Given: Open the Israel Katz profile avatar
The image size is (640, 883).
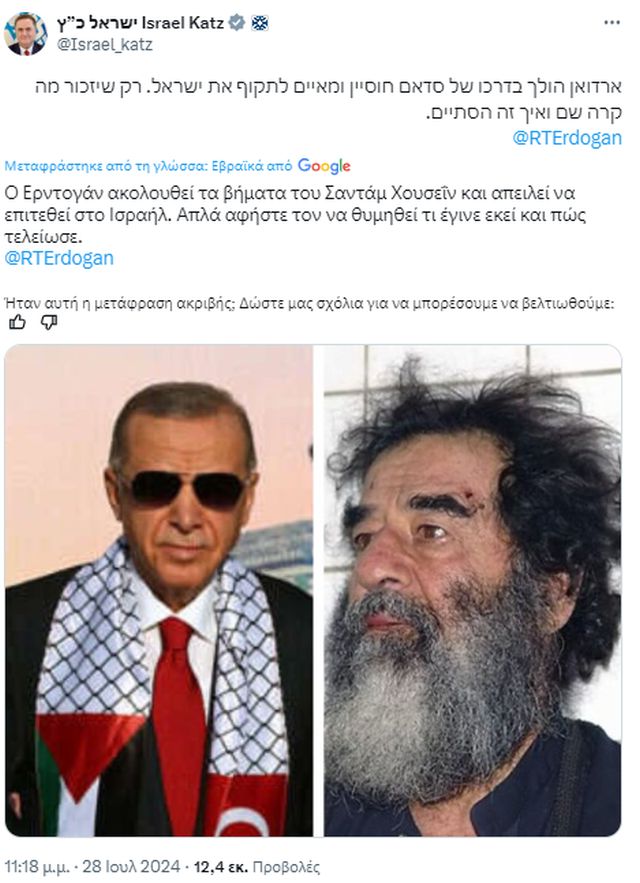Looking at the screenshot, I should 25,33.
